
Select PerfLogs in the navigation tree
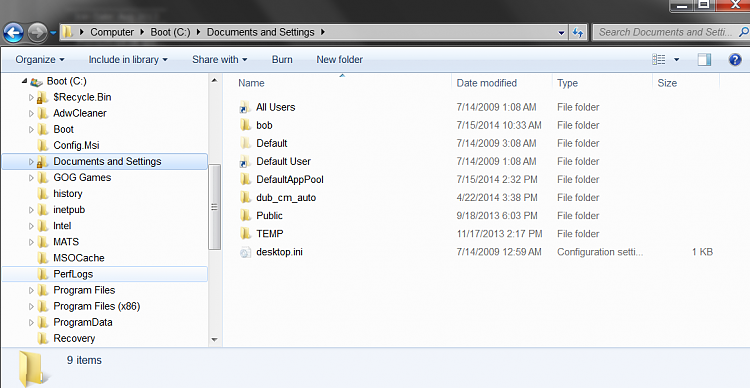(x=73, y=274)
